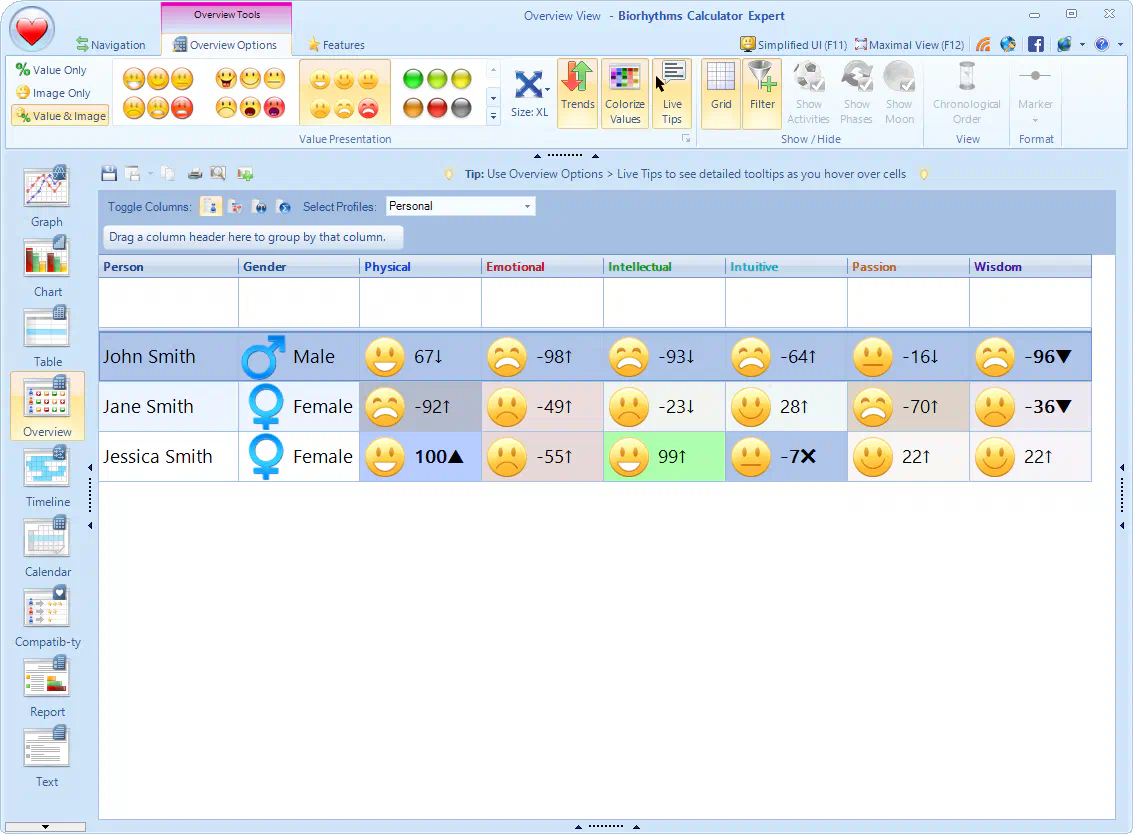Toggle the person columns button
Viewport: 1133px width, 834px height.
[211, 207]
